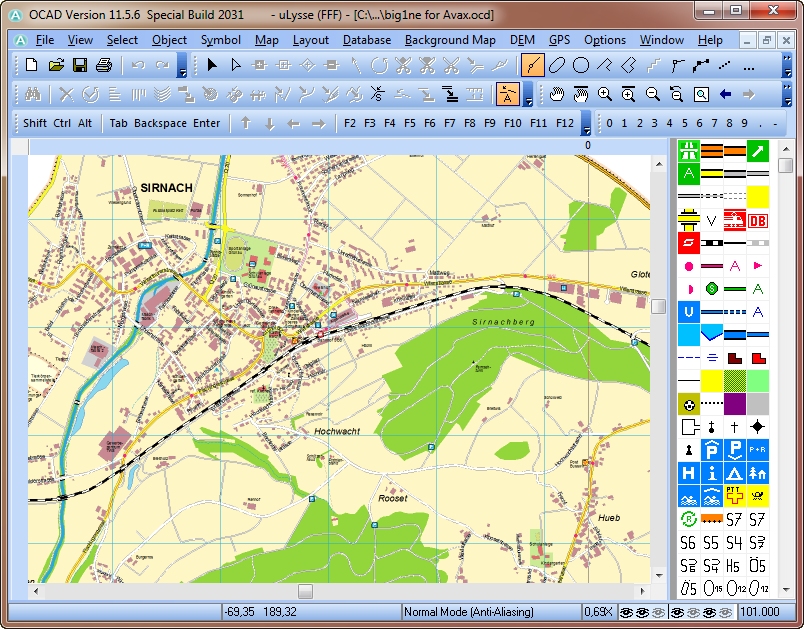Screen dimensions: 804x629
Task: Select the black arrow Select Object tool
Action: point(212,66)
